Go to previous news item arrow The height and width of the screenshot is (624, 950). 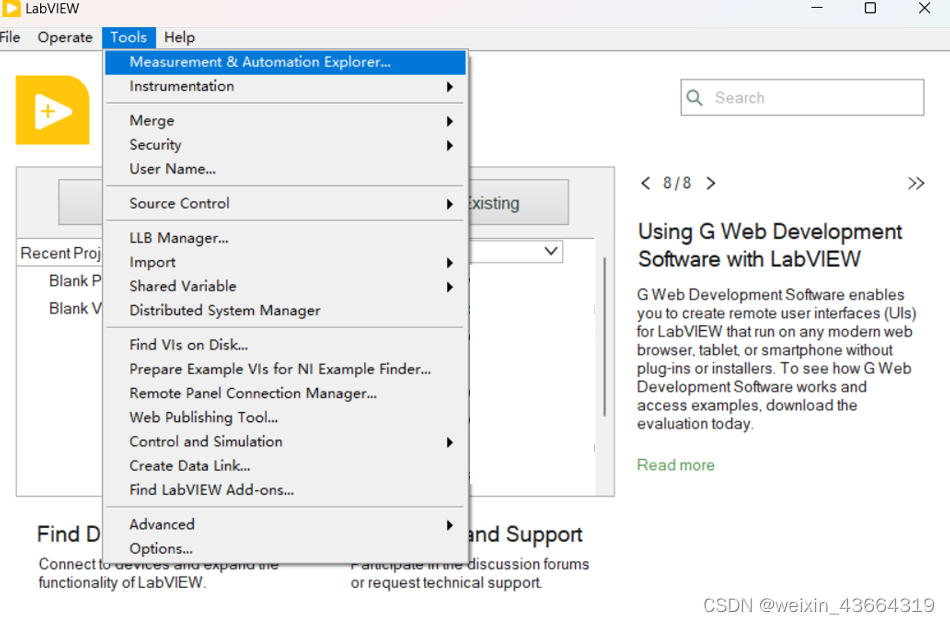[x=645, y=183]
